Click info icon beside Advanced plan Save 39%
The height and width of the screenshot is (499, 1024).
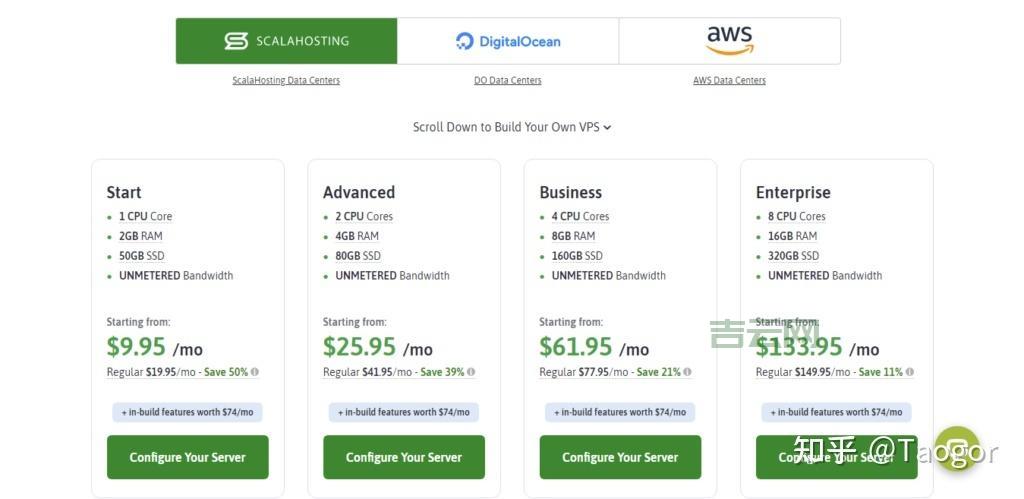[x=471, y=372]
